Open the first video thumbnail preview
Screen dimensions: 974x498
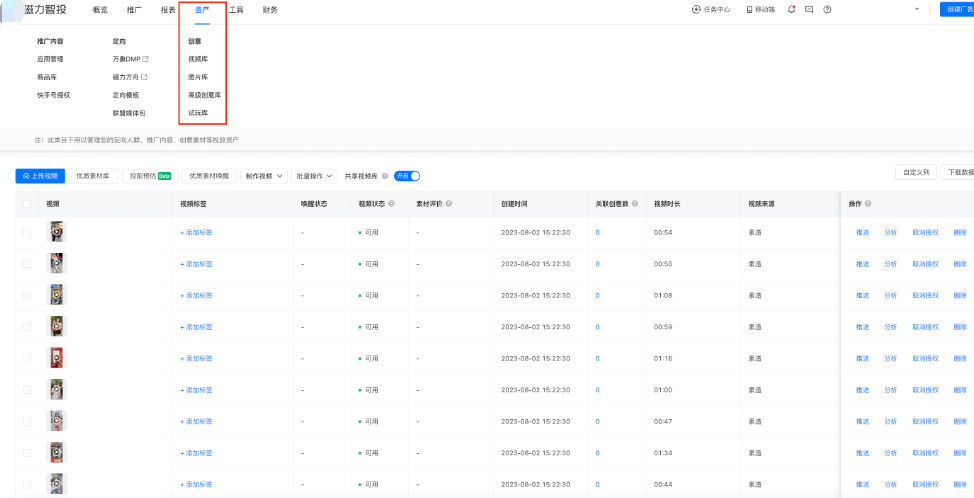[x=58, y=232]
